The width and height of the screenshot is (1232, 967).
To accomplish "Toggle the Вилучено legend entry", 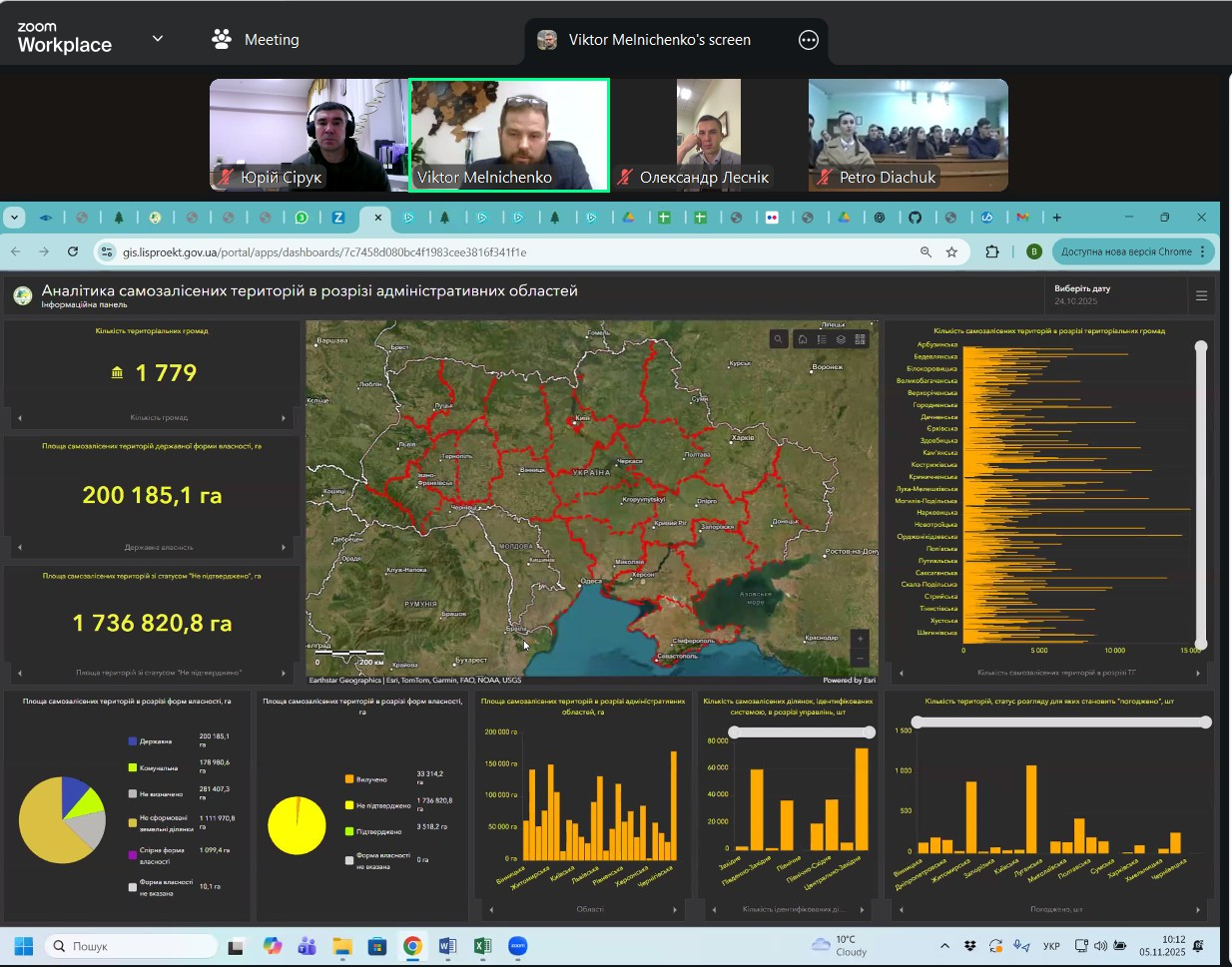I will click(x=370, y=779).
